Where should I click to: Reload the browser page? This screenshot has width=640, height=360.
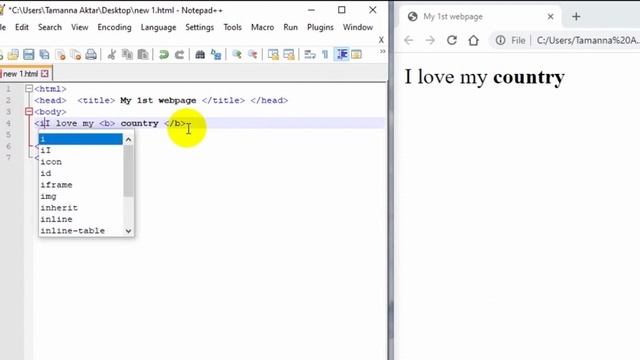pyautogui.click(x=451, y=40)
